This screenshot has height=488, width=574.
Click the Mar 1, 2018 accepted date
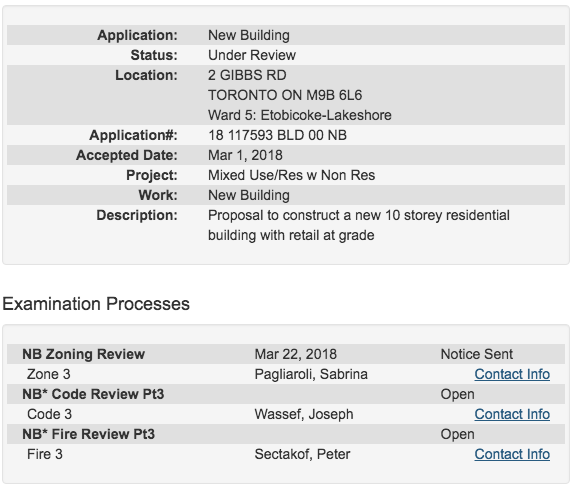point(245,155)
